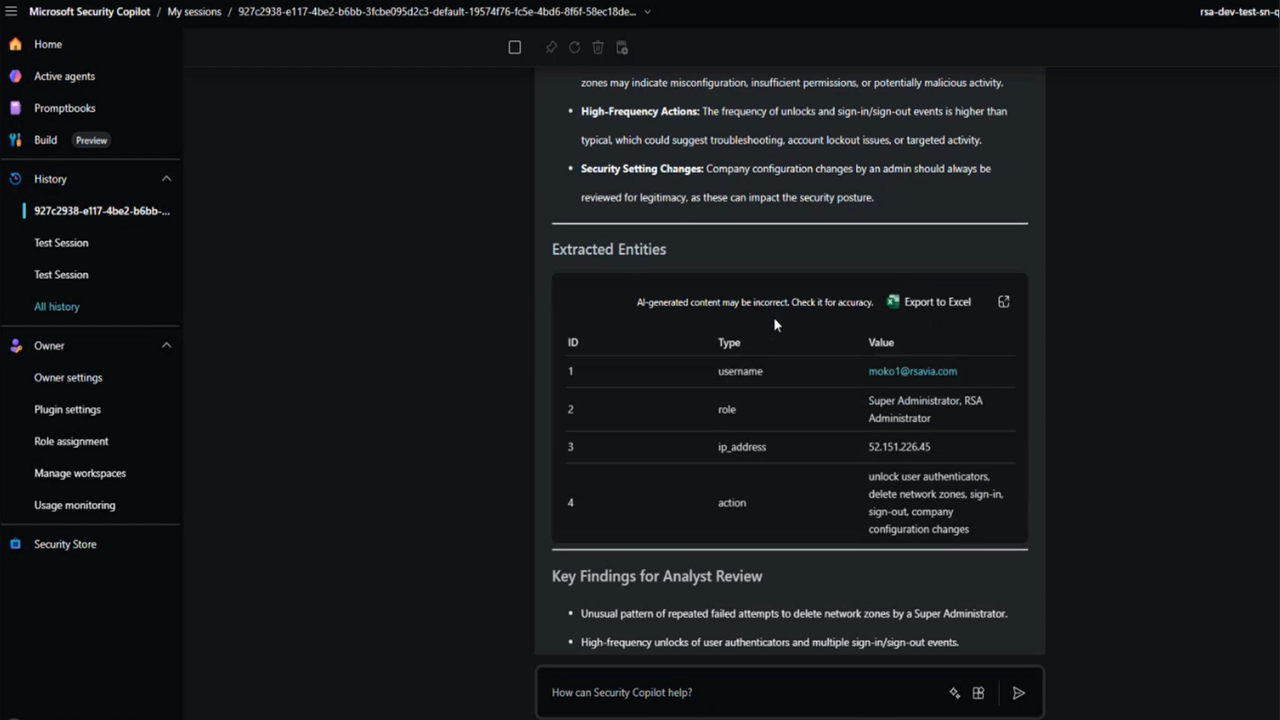Click the save-to-promptbook icon in toolbar
Viewport: 1280px width, 720px height.
click(621, 47)
